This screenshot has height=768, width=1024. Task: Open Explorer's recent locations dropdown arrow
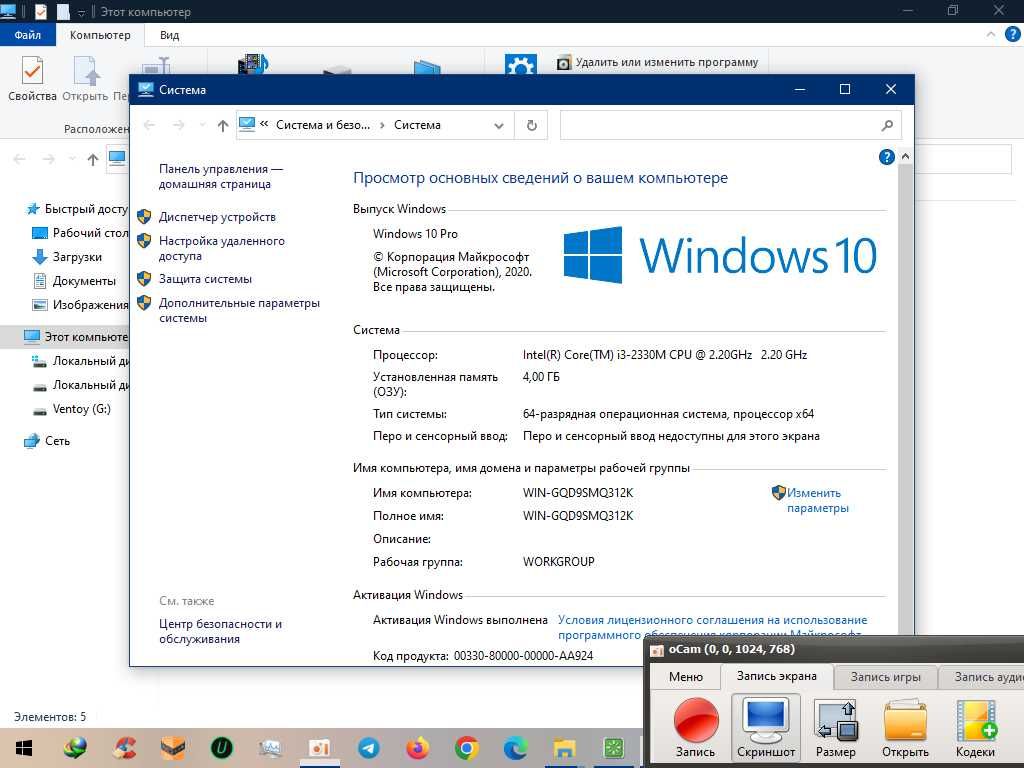pyautogui.click(x=72, y=159)
